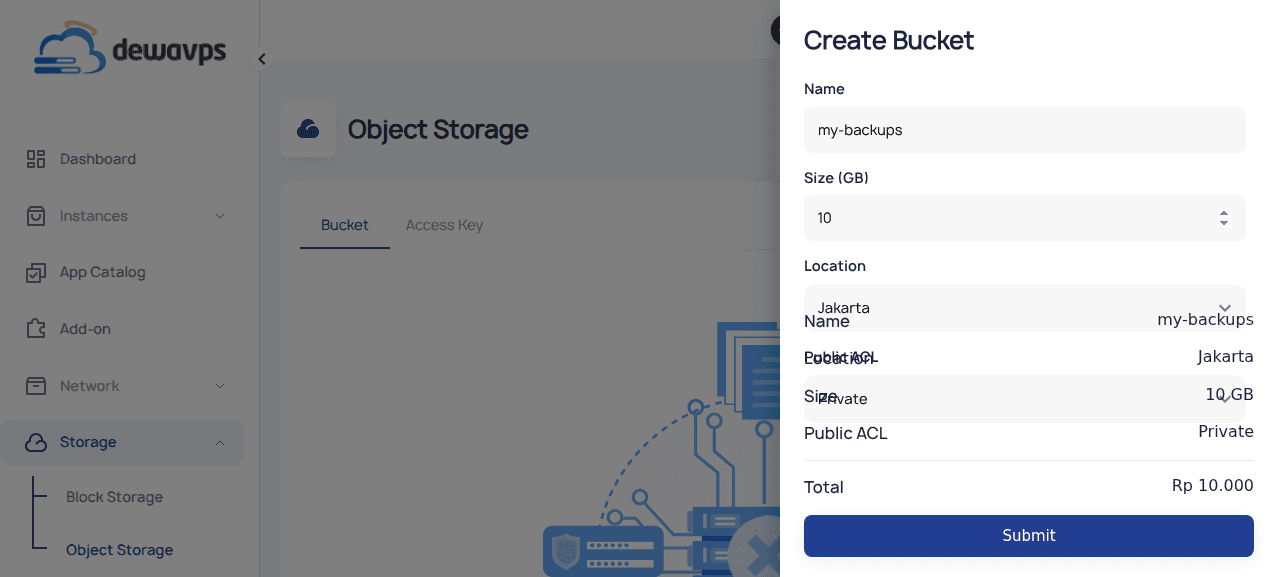The image size is (1280, 577).
Task: Click the Instances bag icon
Action: click(36, 216)
